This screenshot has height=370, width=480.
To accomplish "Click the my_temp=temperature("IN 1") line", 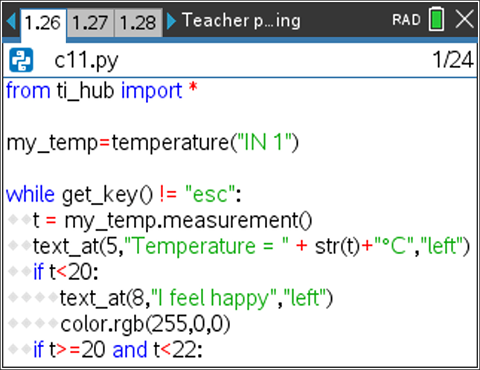I will (153, 143).
